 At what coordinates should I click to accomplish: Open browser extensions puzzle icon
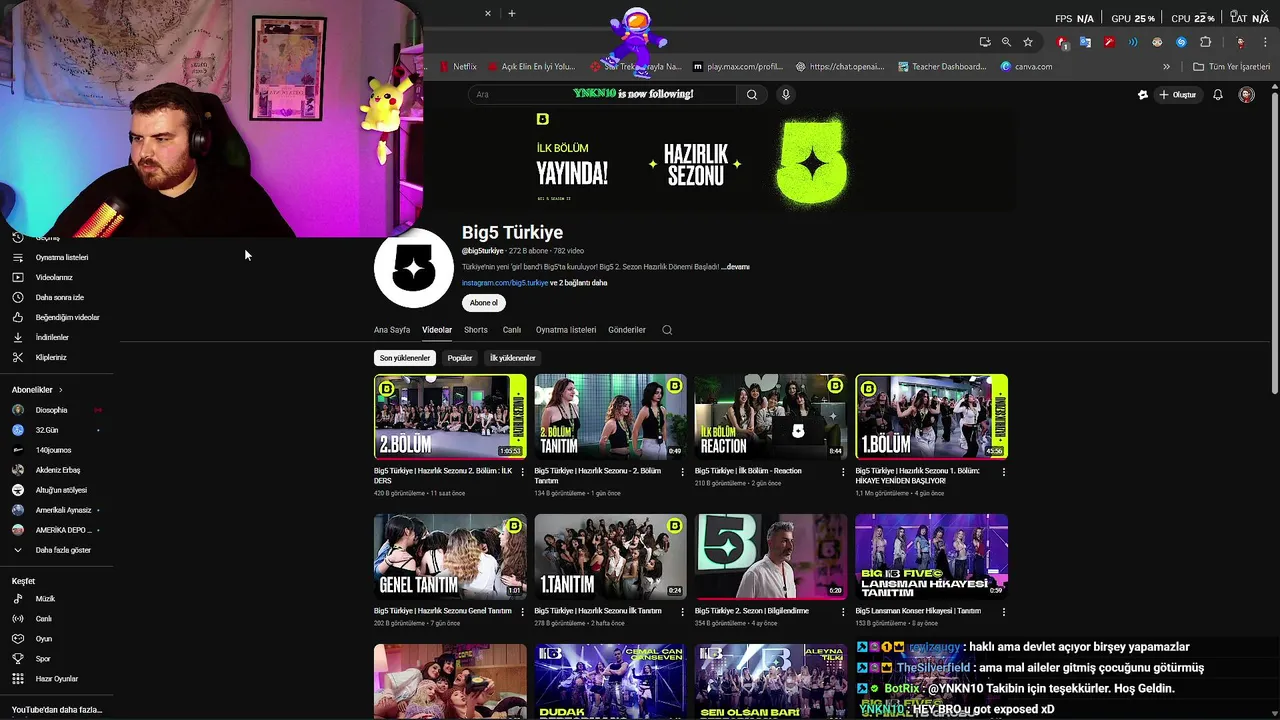click(x=1205, y=42)
